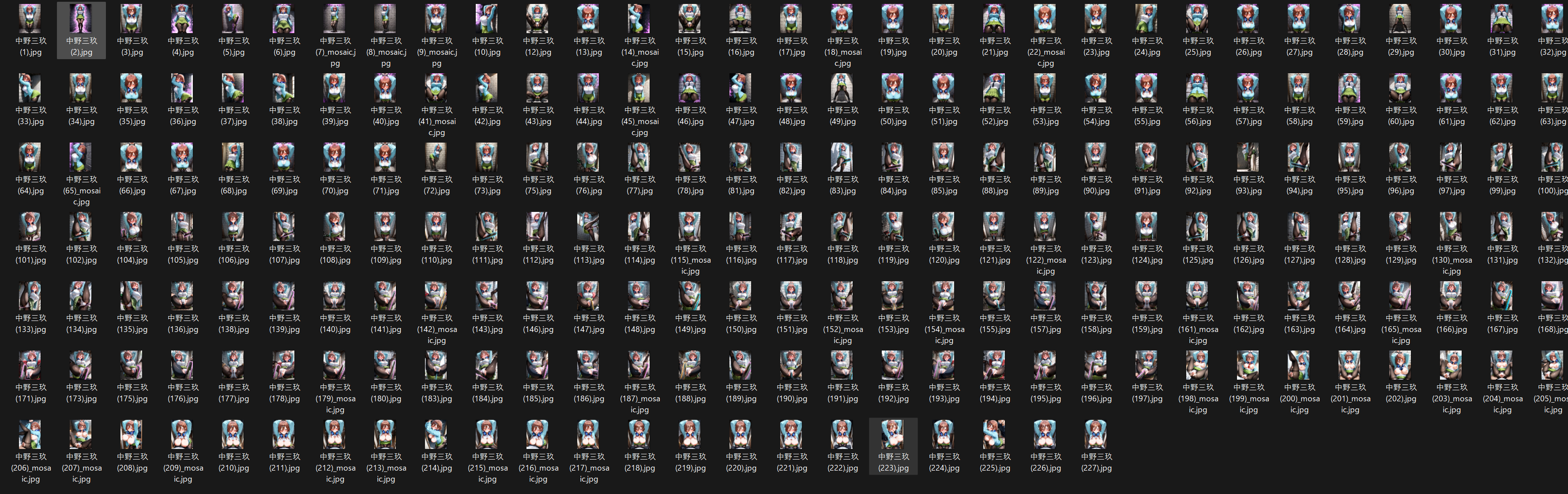Screen dimensions: 1568x494
Task: Click the file name 中野三玖 (7)_mosaic.jpg
Action: (x=335, y=52)
